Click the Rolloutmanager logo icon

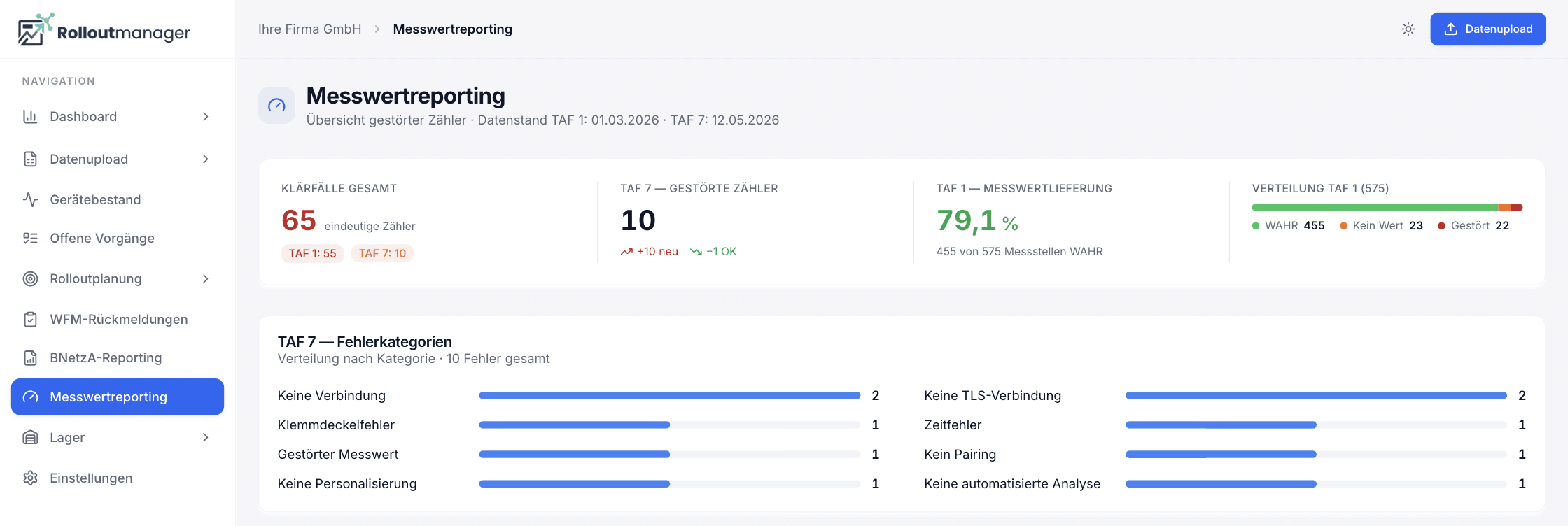tap(36, 29)
